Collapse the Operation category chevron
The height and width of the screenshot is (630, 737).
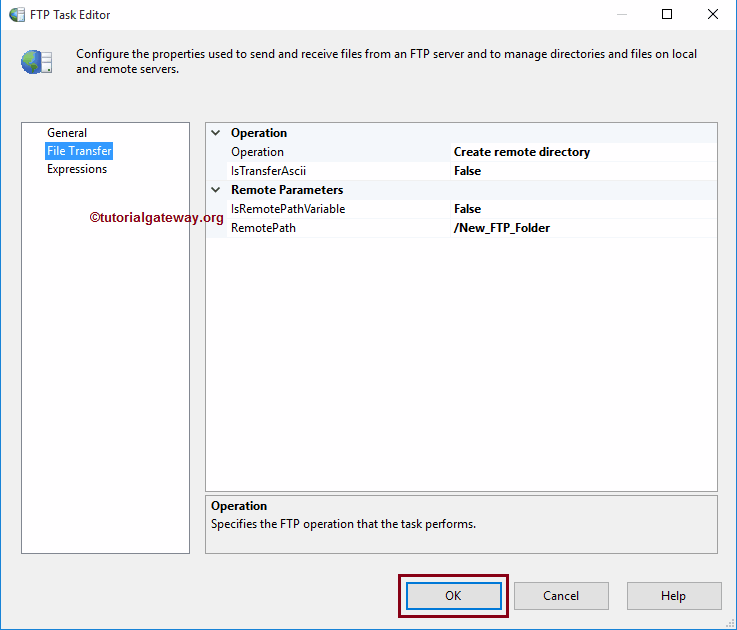tap(216, 133)
